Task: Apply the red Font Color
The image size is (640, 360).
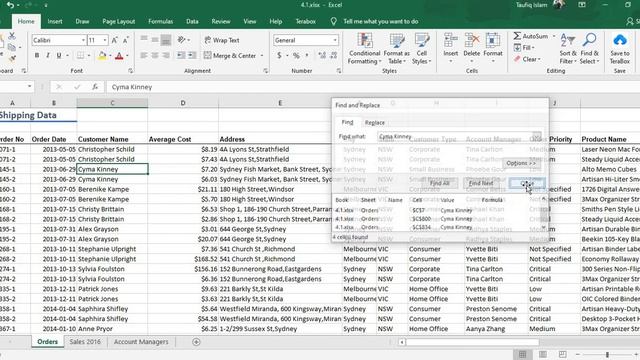Action: [x=119, y=56]
